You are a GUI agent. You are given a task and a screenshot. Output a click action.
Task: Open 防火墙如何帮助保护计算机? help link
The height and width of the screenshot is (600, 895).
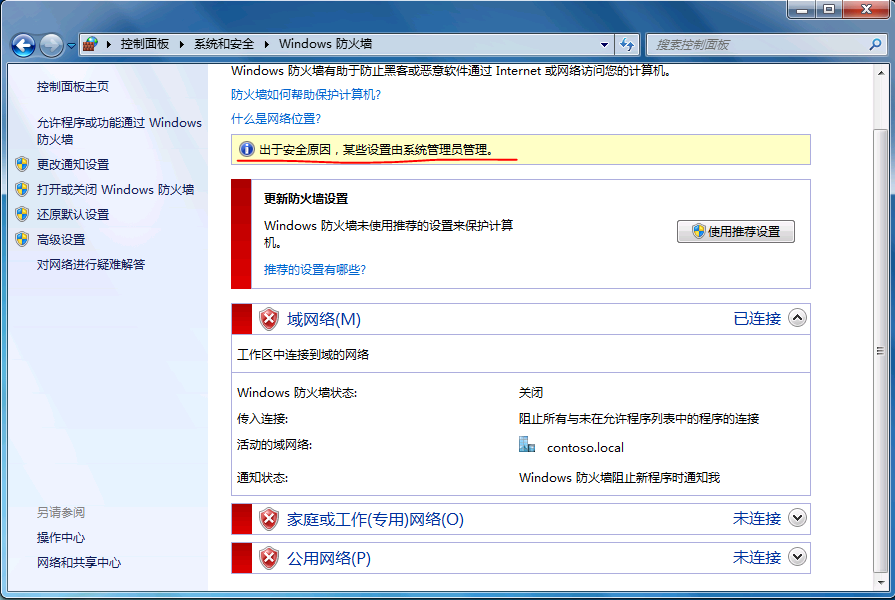tap(305, 95)
